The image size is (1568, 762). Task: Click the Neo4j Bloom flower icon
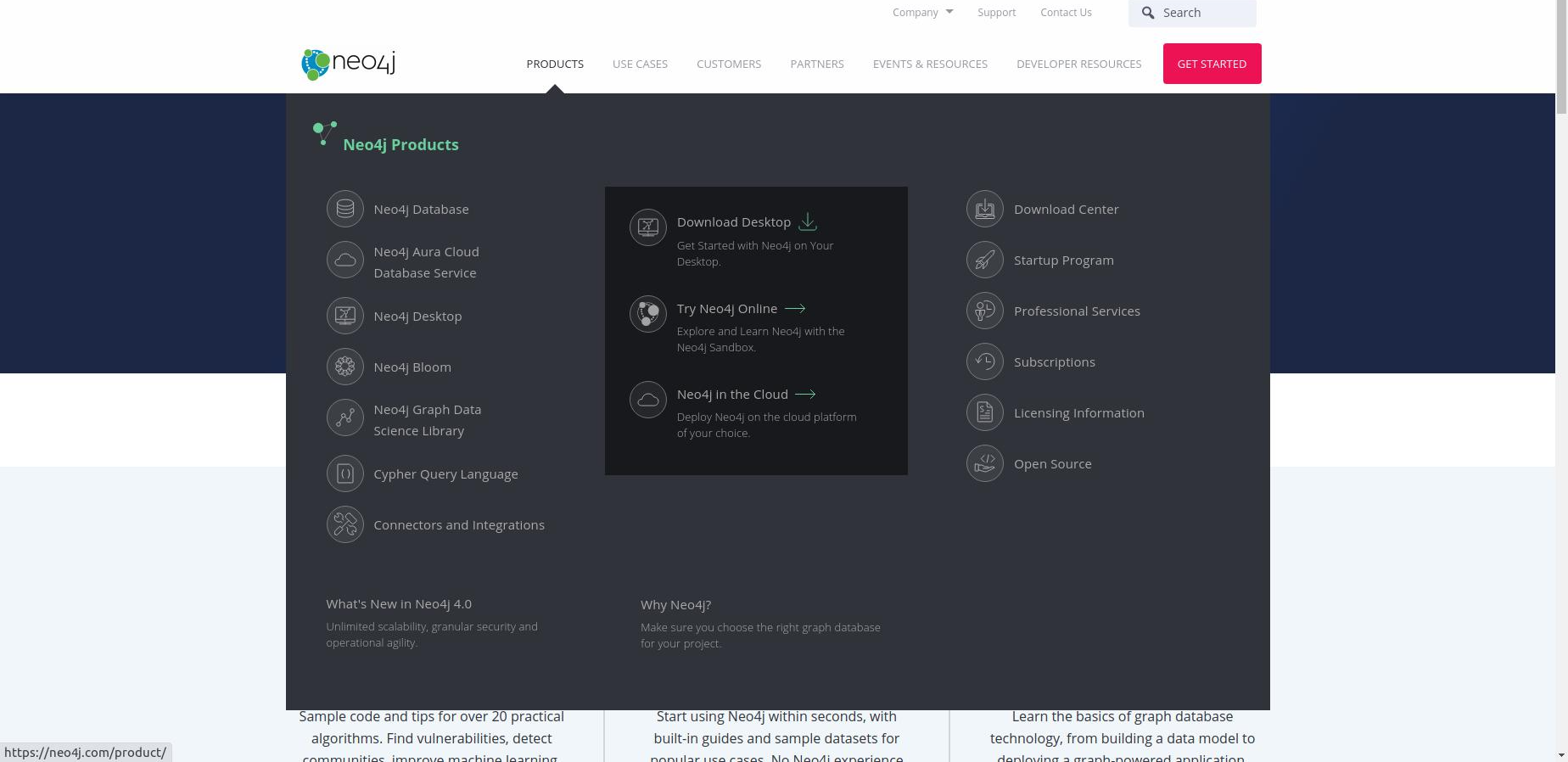pyautogui.click(x=344, y=367)
